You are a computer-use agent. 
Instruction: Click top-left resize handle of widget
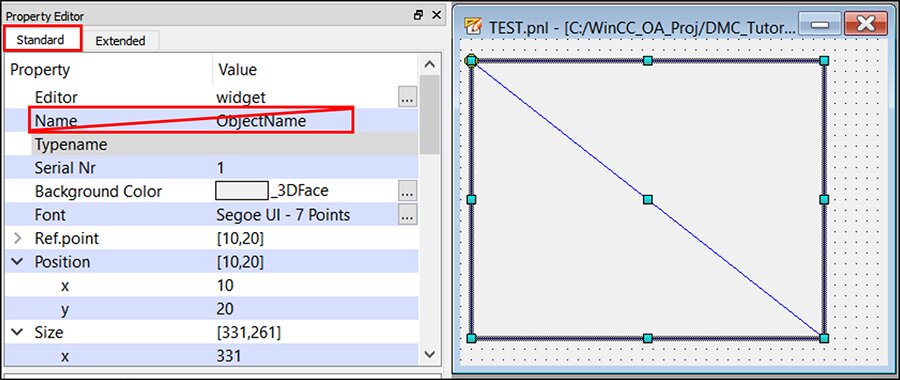[471, 60]
